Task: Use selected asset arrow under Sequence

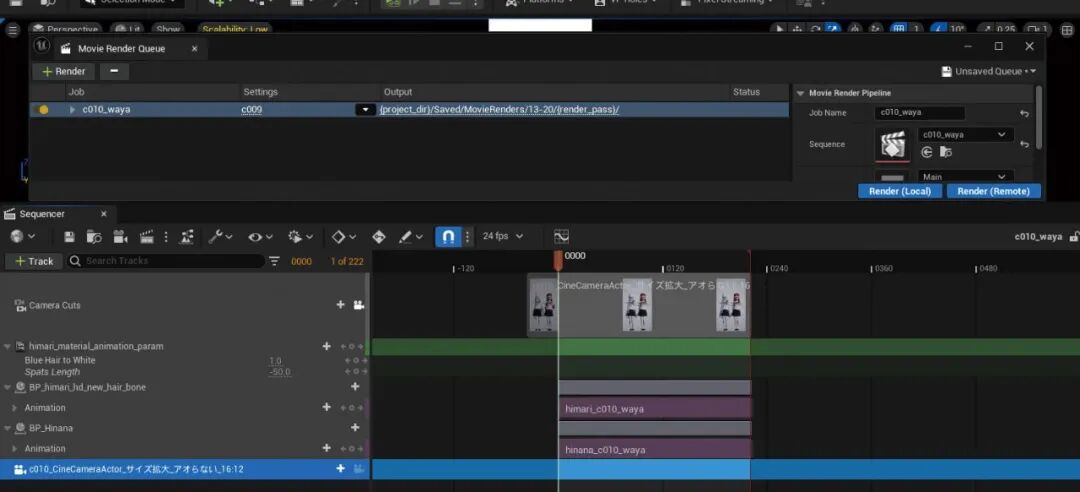Action: 926,152
